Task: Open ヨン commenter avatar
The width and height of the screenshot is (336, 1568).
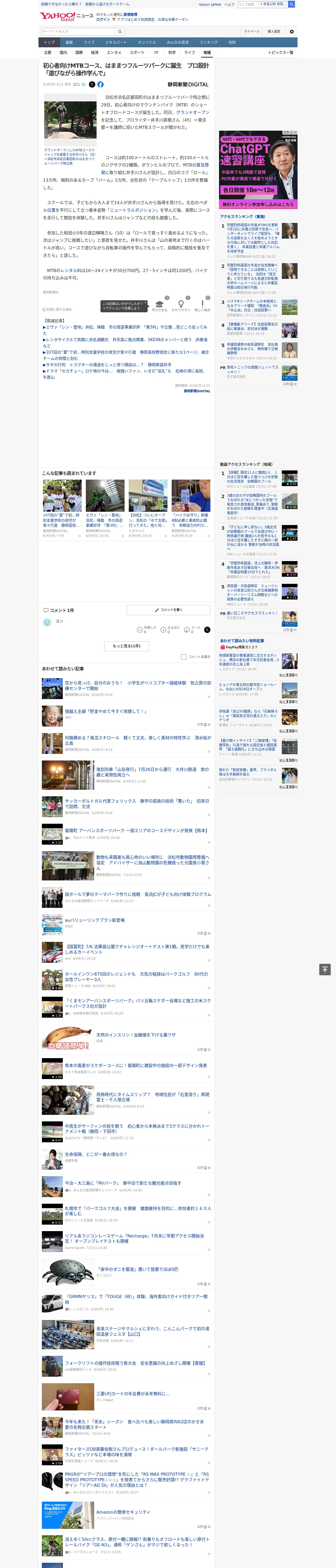Action: pos(47,622)
